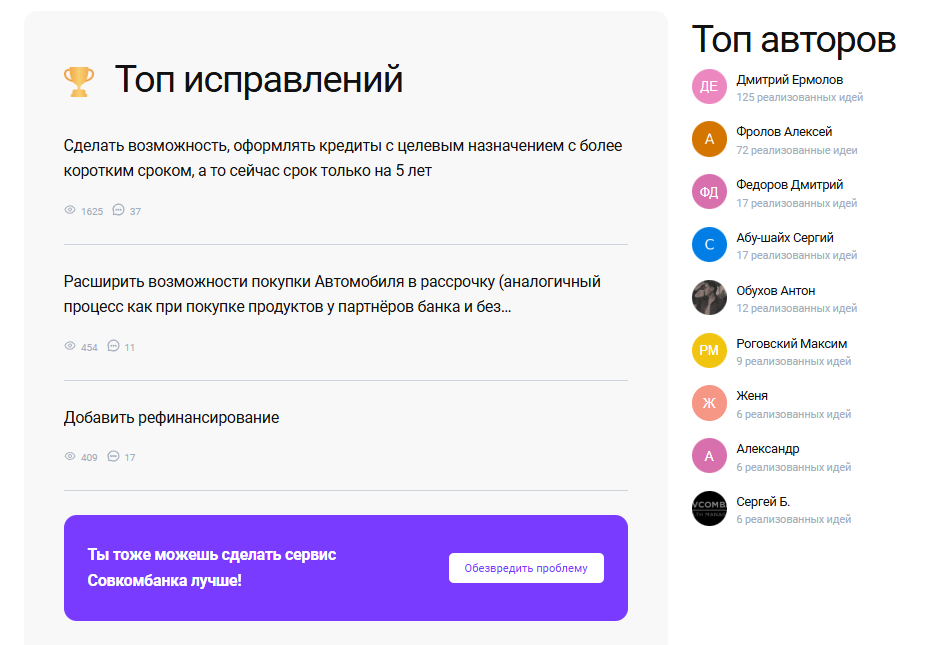Viewport: 939px width, 645px height.
Task: Click the views eye icon showing 409
Action: click(70, 456)
